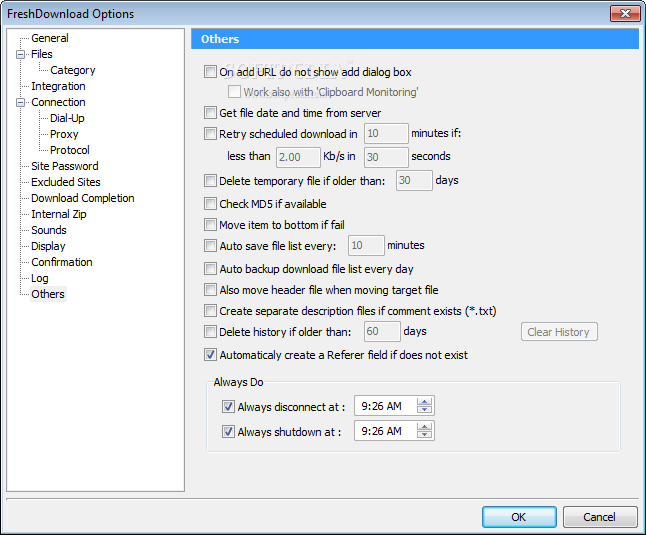
Task: Click auto save minutes field showing 10
Action: tap(366, 245)
